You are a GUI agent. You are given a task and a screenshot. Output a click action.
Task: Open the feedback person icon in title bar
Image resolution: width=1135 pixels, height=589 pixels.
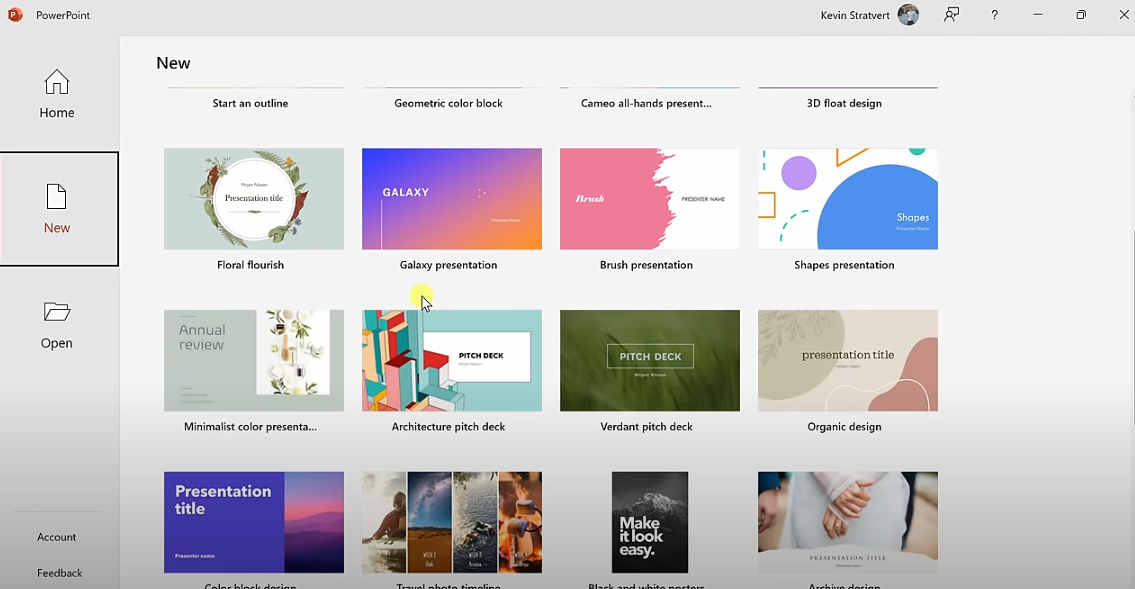click(951, 14)
